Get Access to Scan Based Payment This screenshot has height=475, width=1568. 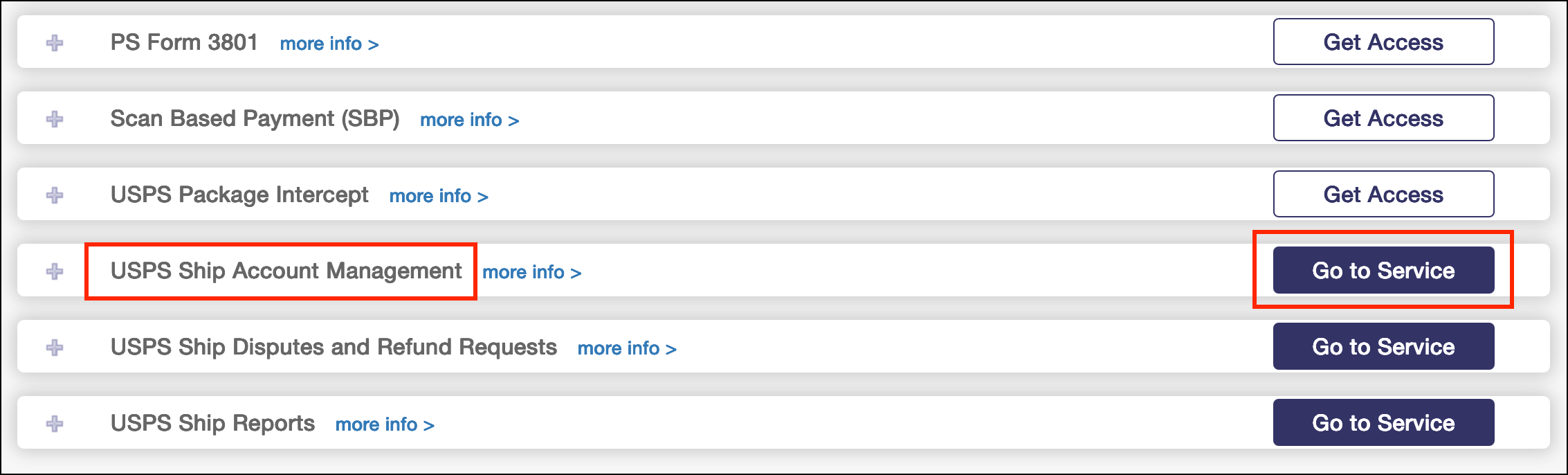click(x=1383, y=118)
